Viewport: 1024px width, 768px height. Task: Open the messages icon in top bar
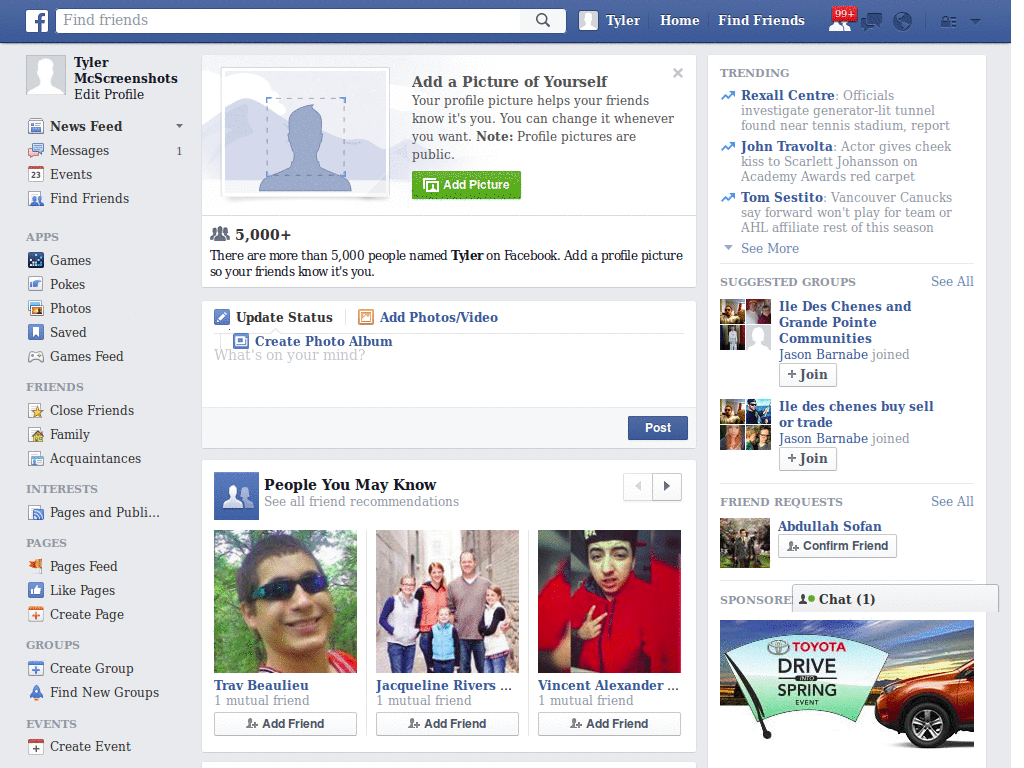pyautogui.click(x=871, y=22)
